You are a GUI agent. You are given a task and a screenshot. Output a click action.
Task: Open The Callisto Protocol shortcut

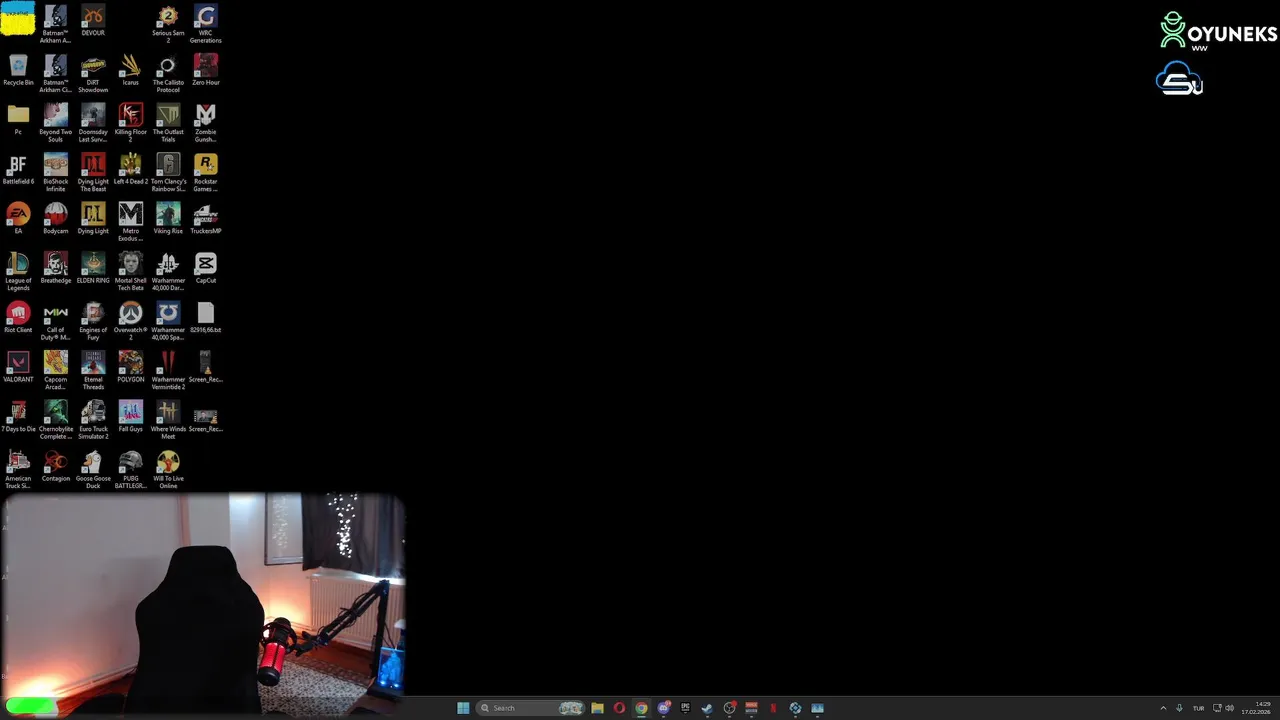[168, 73]
